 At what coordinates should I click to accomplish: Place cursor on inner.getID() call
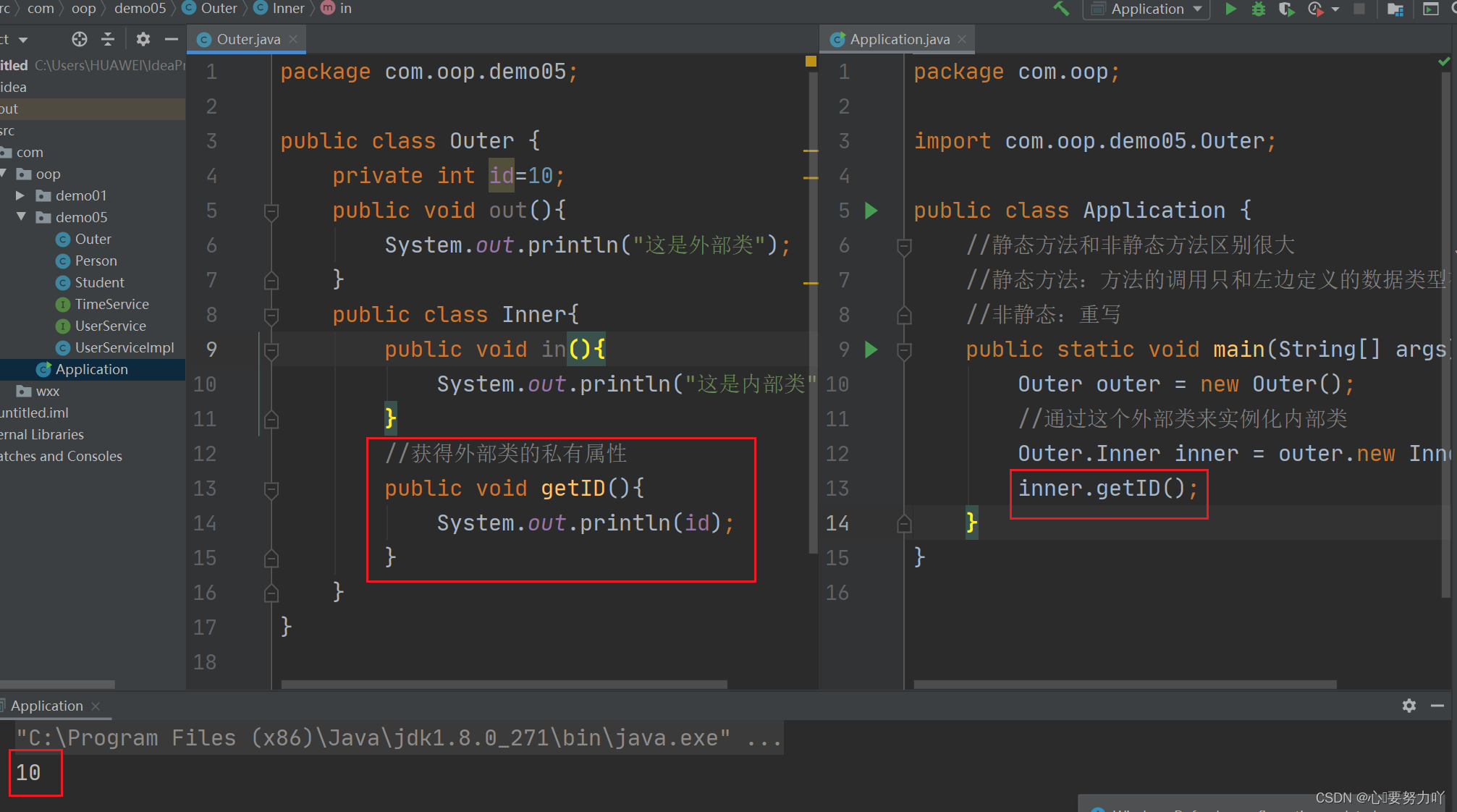1107,489
